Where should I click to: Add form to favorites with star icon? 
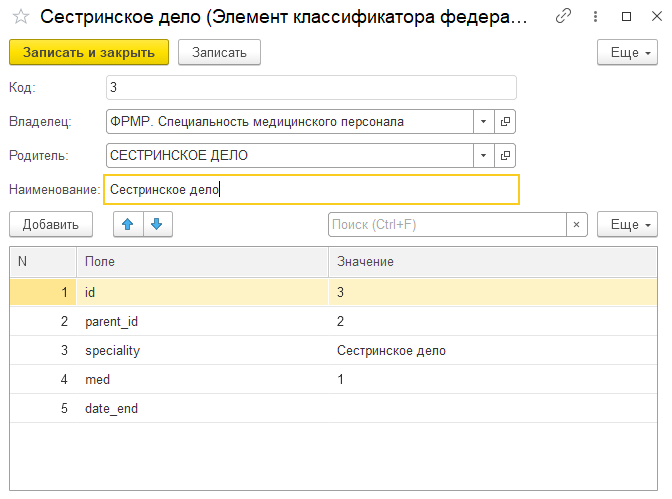tap(20, 17)
